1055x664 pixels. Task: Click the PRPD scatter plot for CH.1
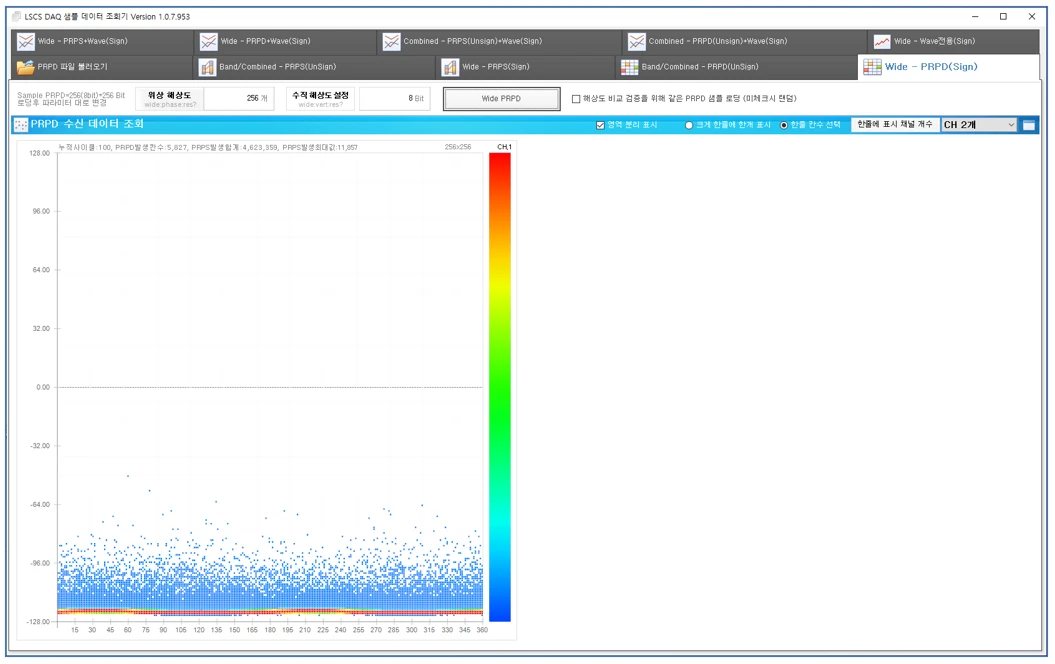point(270,388)
